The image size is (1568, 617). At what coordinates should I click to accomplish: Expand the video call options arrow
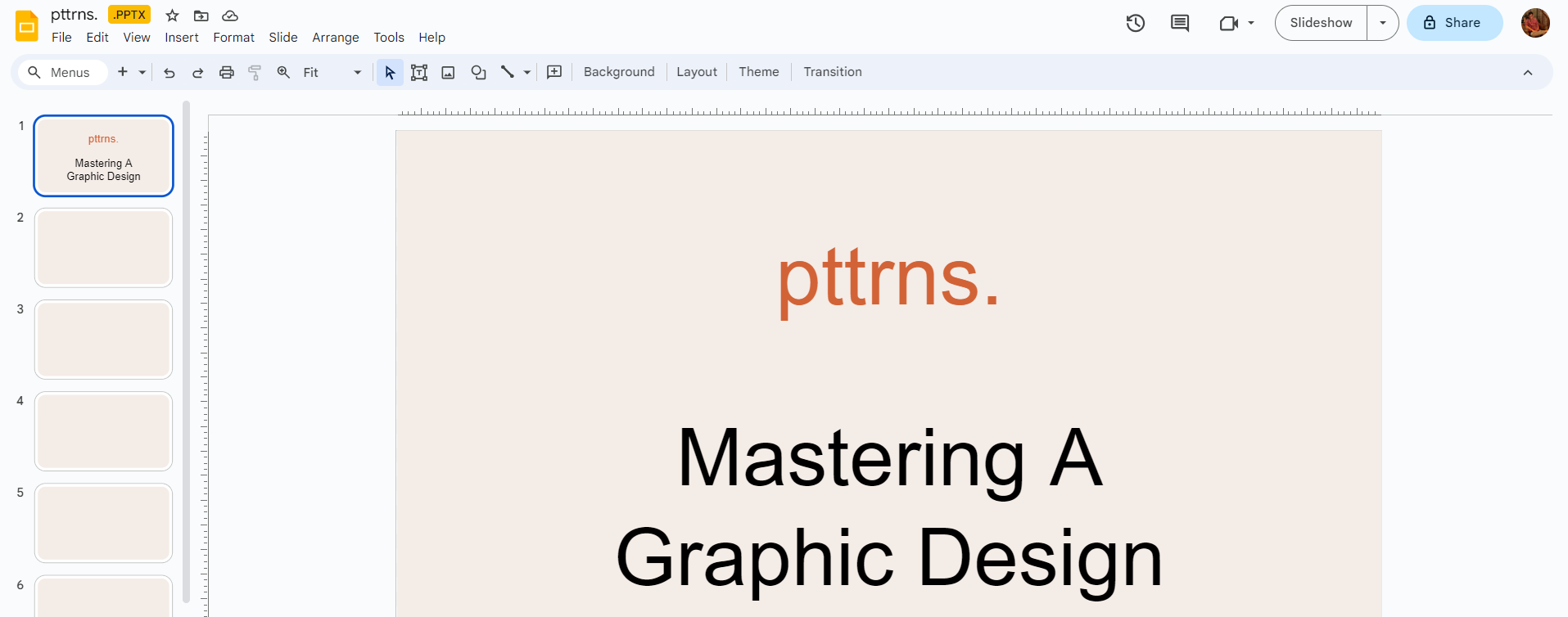[x=1251, y=23]
